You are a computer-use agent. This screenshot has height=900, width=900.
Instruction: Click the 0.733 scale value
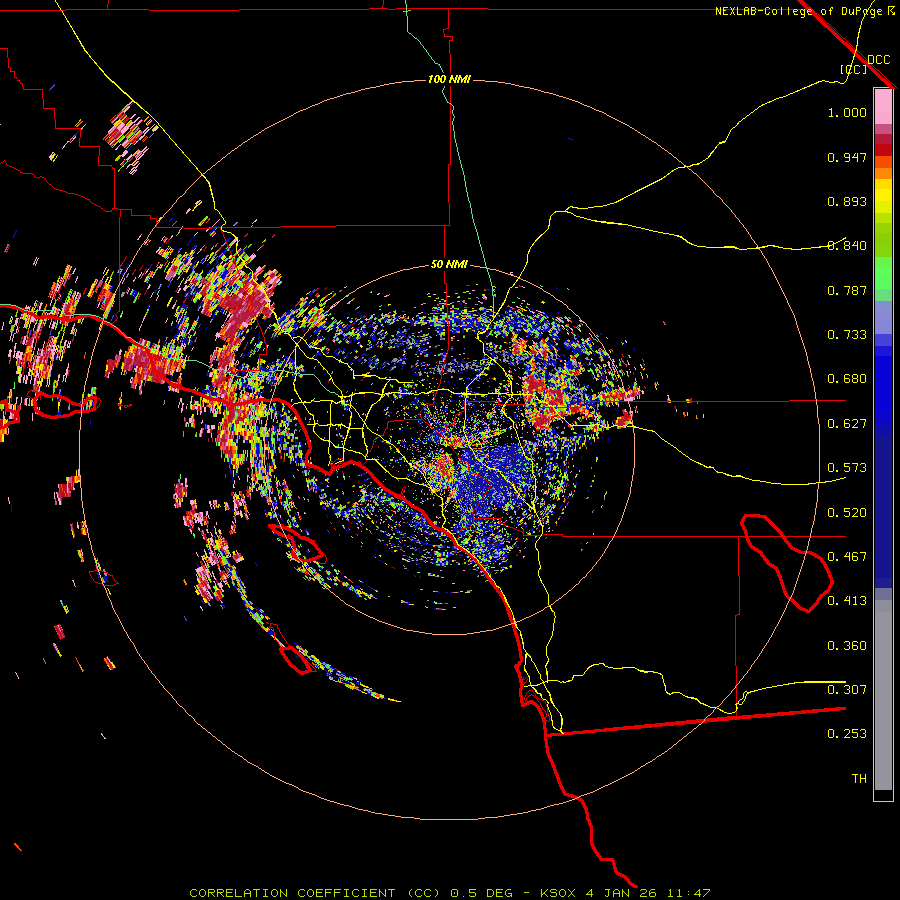coord(847,335)
